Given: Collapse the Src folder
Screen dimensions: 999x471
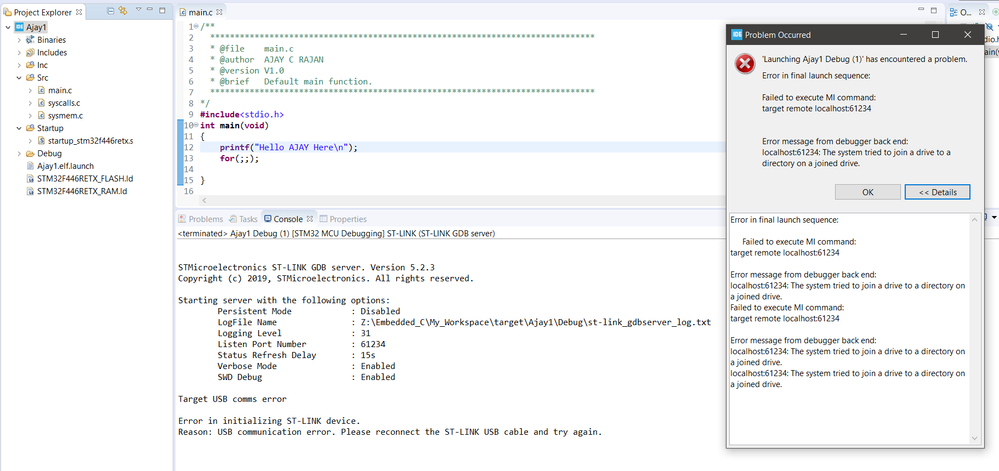Looking at the screenshot, I should click(x=19, y=78).
